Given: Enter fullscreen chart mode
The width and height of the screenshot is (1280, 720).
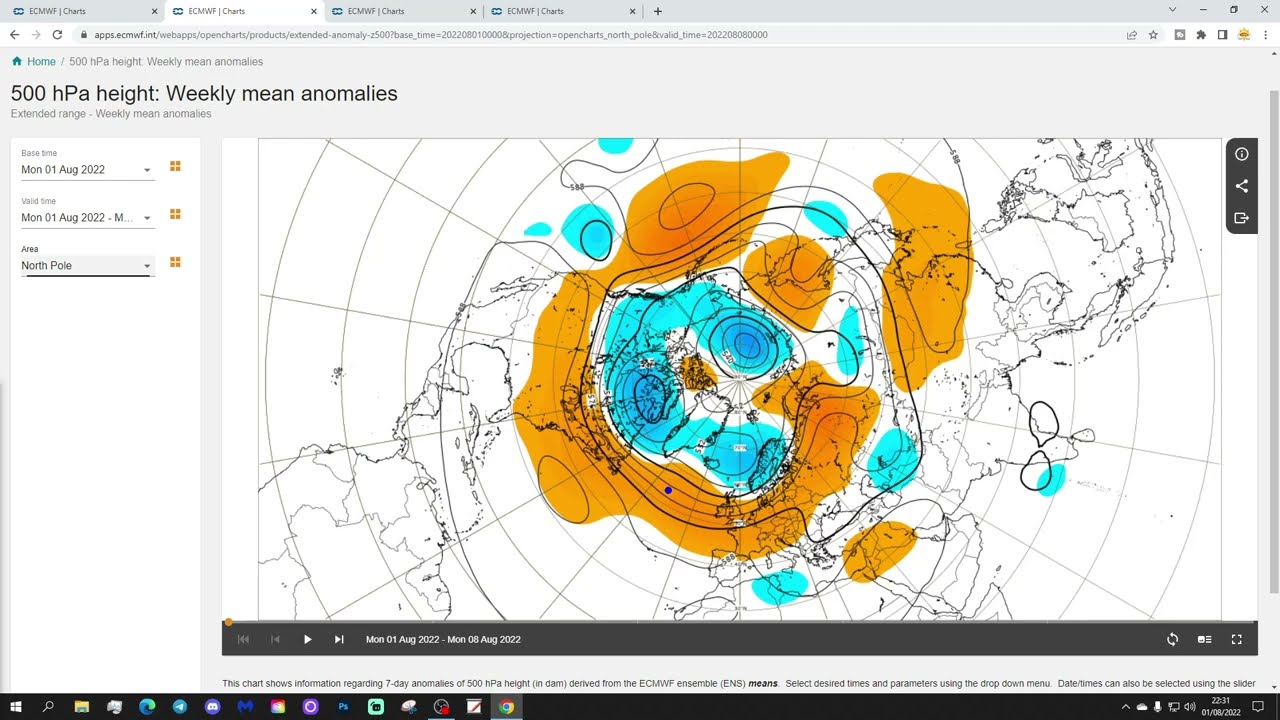Looking at the screenshot, I should 1236,639.
